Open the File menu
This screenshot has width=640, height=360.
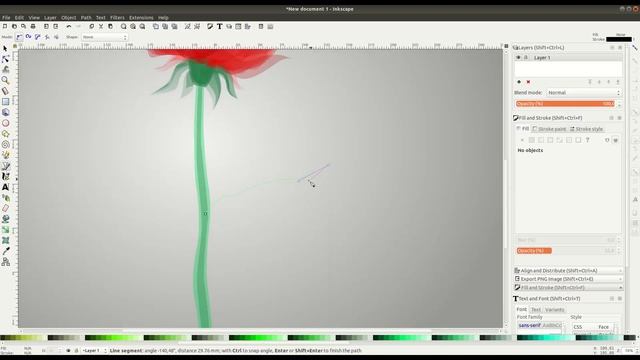6,18
